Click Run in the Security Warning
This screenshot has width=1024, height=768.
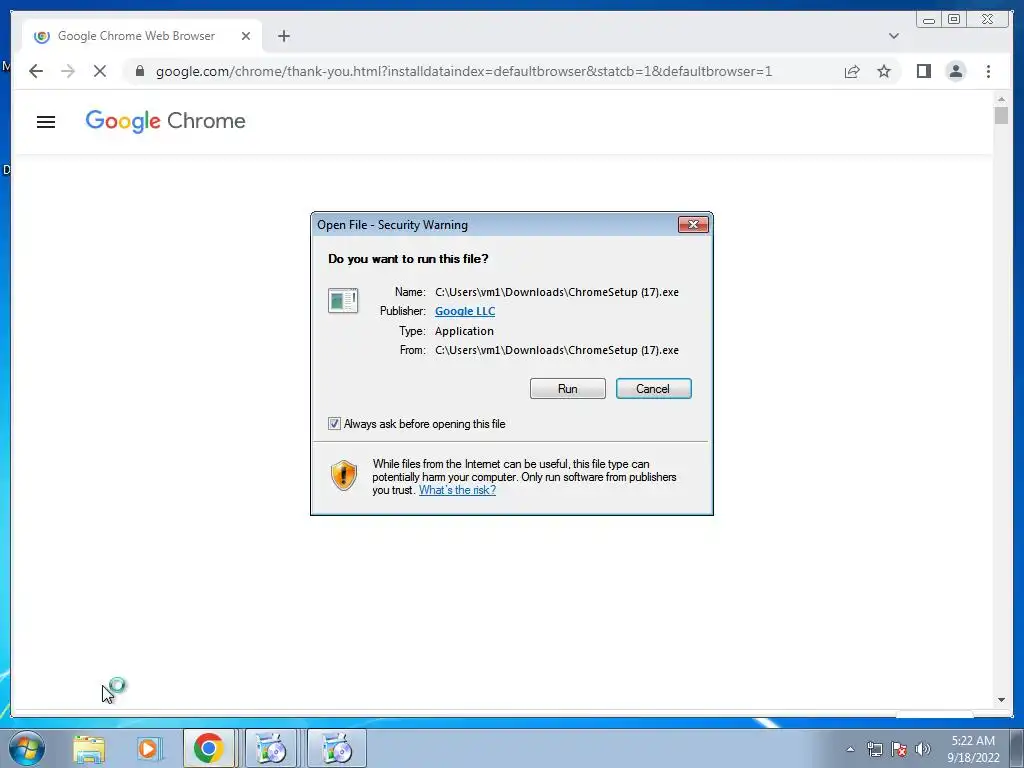tap(568, 389)
